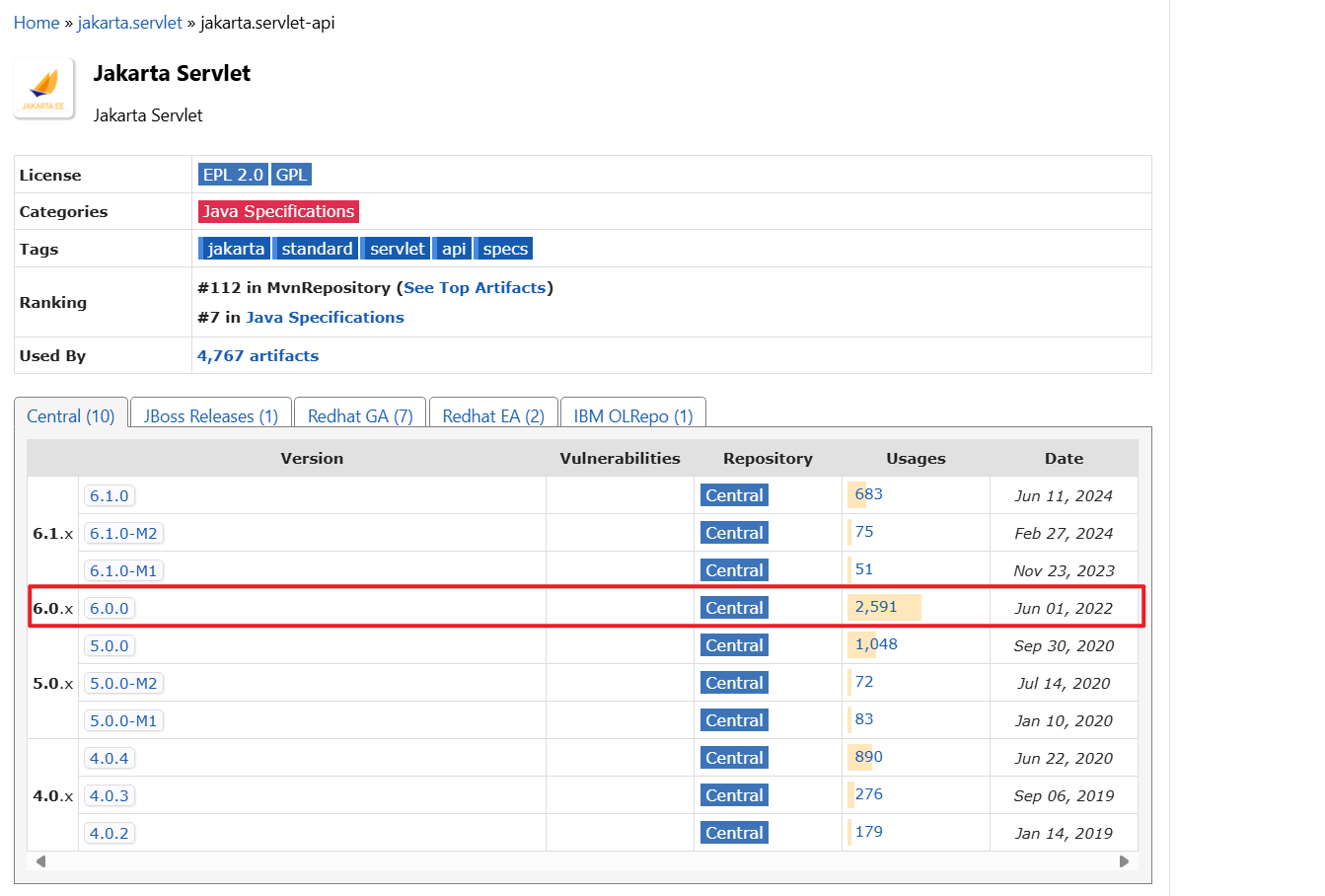1325x896 pixels.
Task: Switch to the Central (10) tab
Action: [71, 416]
